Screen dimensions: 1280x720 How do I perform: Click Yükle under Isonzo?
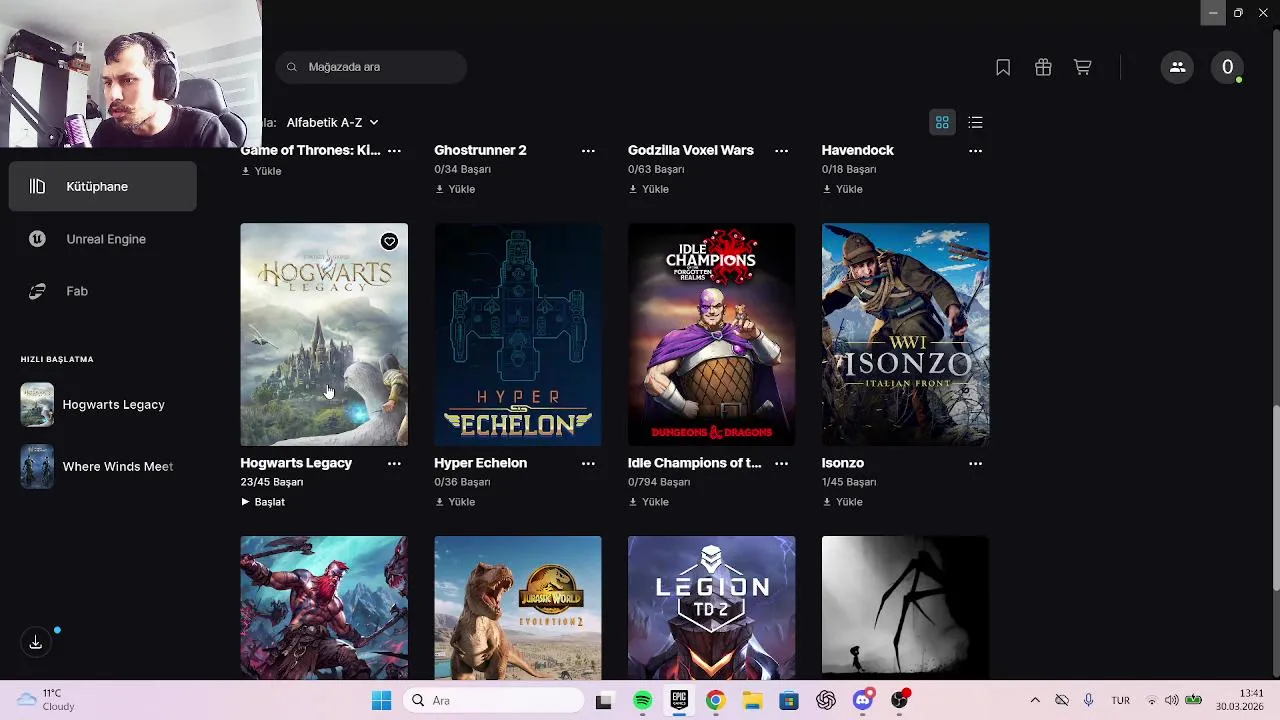843,502
